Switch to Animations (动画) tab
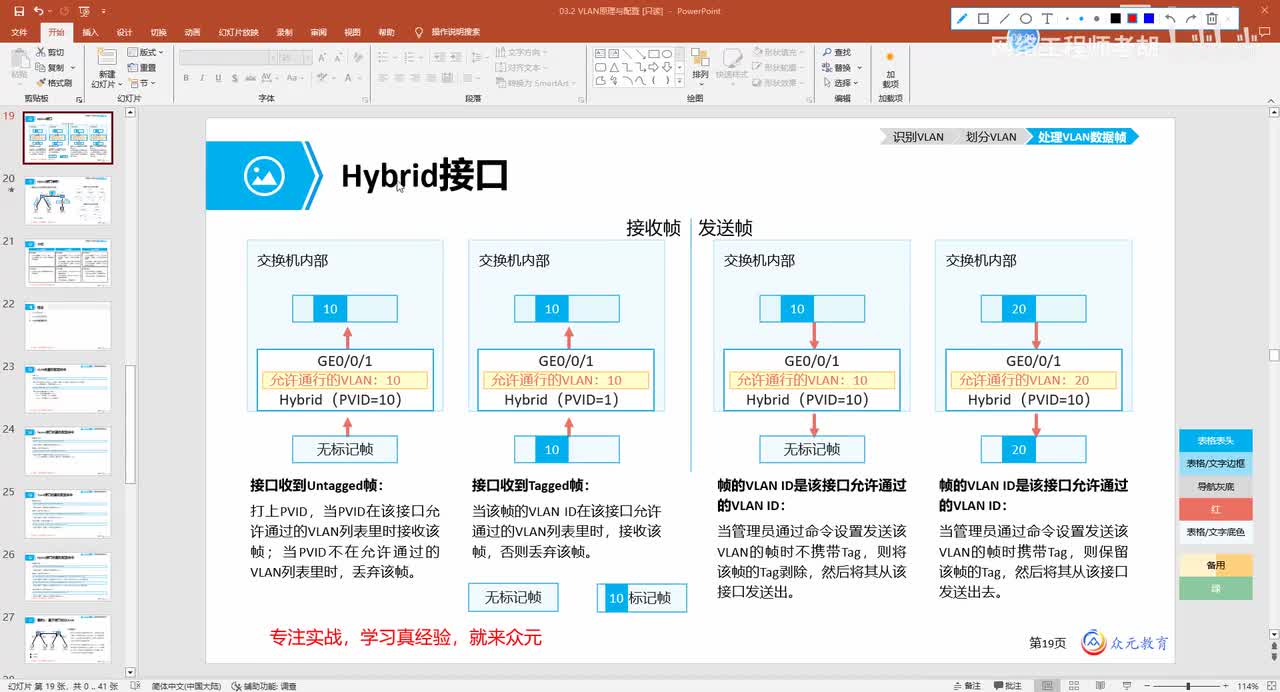Image resolution: width=1280 pixels, height=692 pixels. tap(192, 32)
